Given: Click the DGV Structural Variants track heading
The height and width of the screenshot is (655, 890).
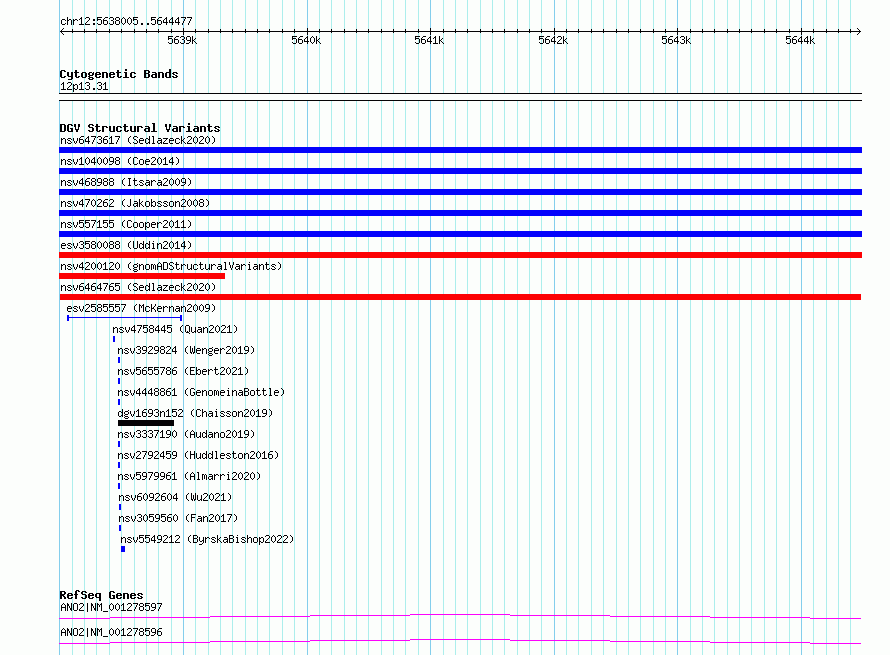Looking at the screenshot, I should point(140,128).
